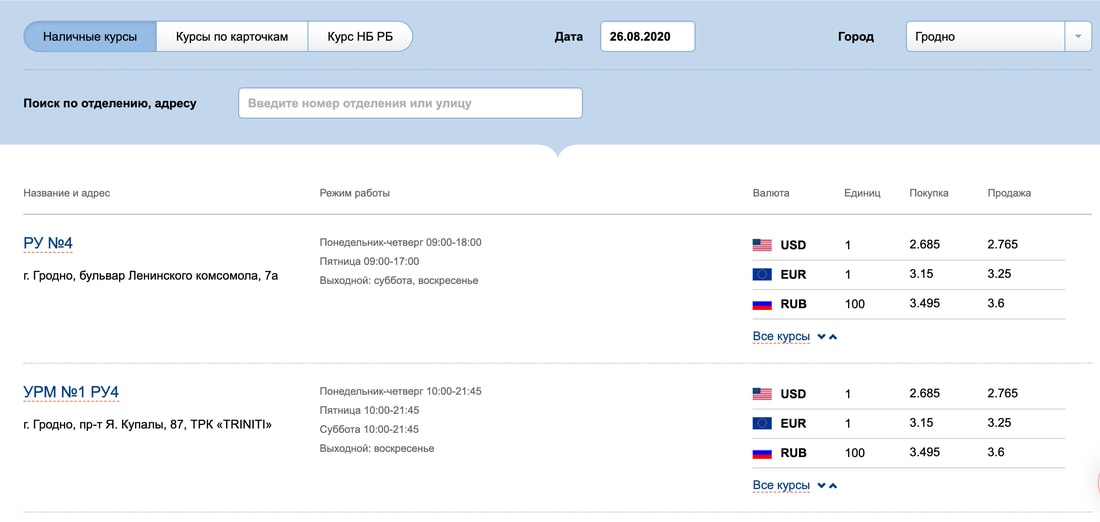This screenshot has width=1100, height=522.
Task: Click the date field showing 26.08.2020
Action: 647,37
